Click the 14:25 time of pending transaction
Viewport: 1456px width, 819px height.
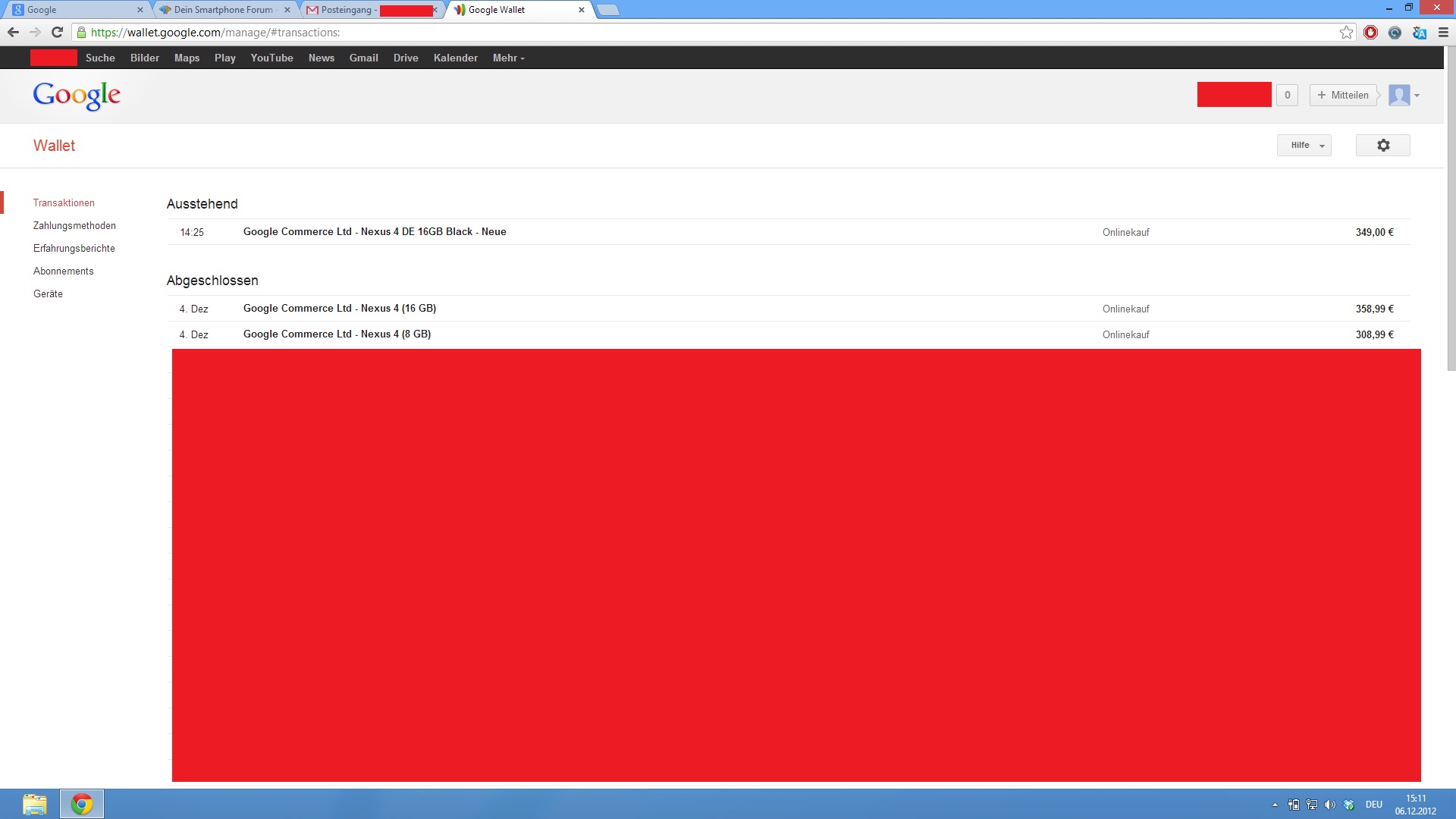pyautogui.click(x=192, y=232)
